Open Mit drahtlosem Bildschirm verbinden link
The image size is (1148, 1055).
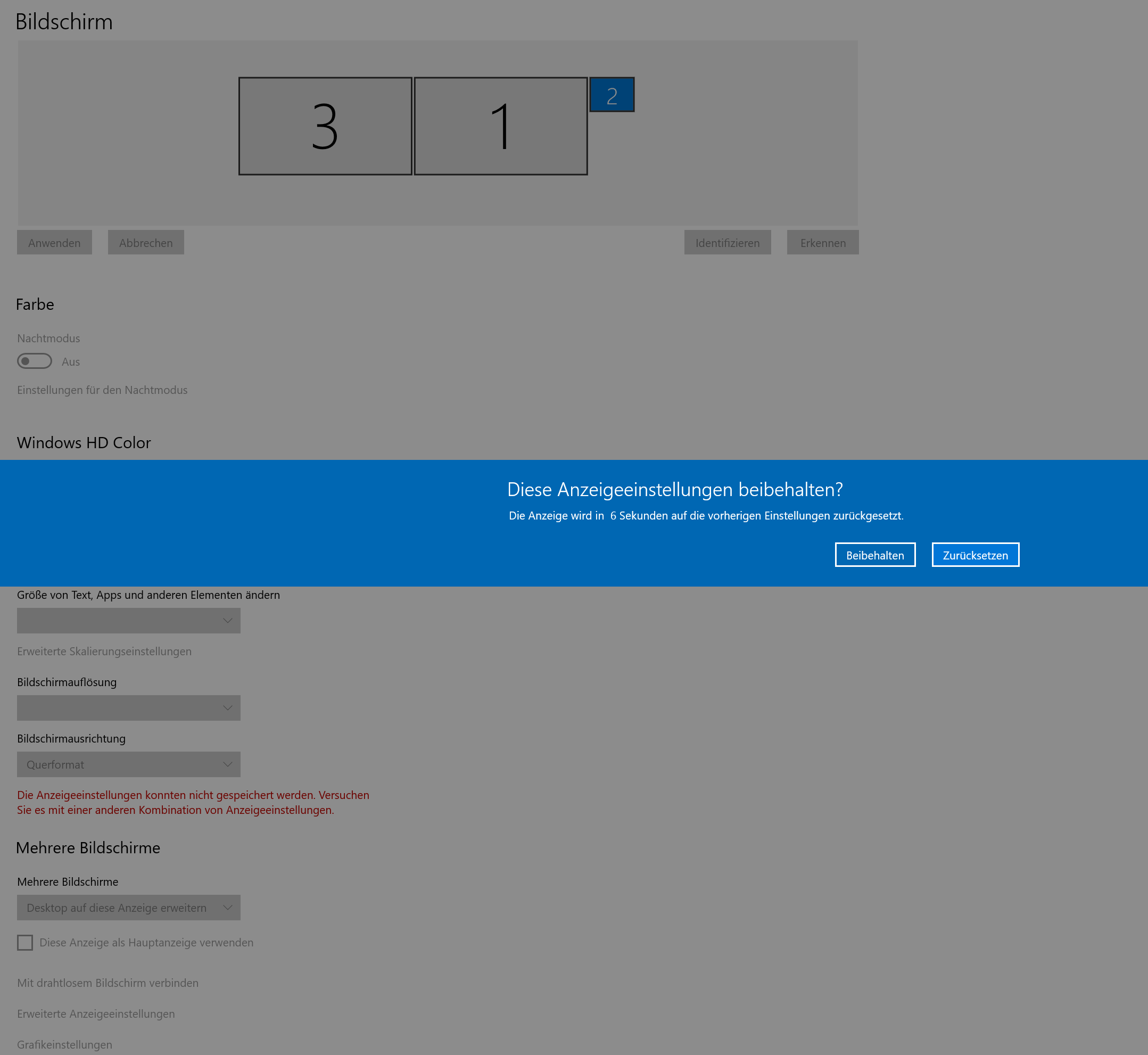108,983
